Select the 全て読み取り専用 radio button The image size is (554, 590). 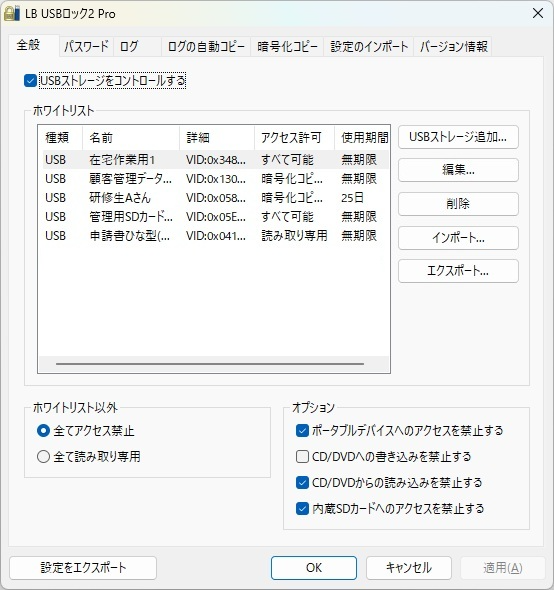pos(43,456)
